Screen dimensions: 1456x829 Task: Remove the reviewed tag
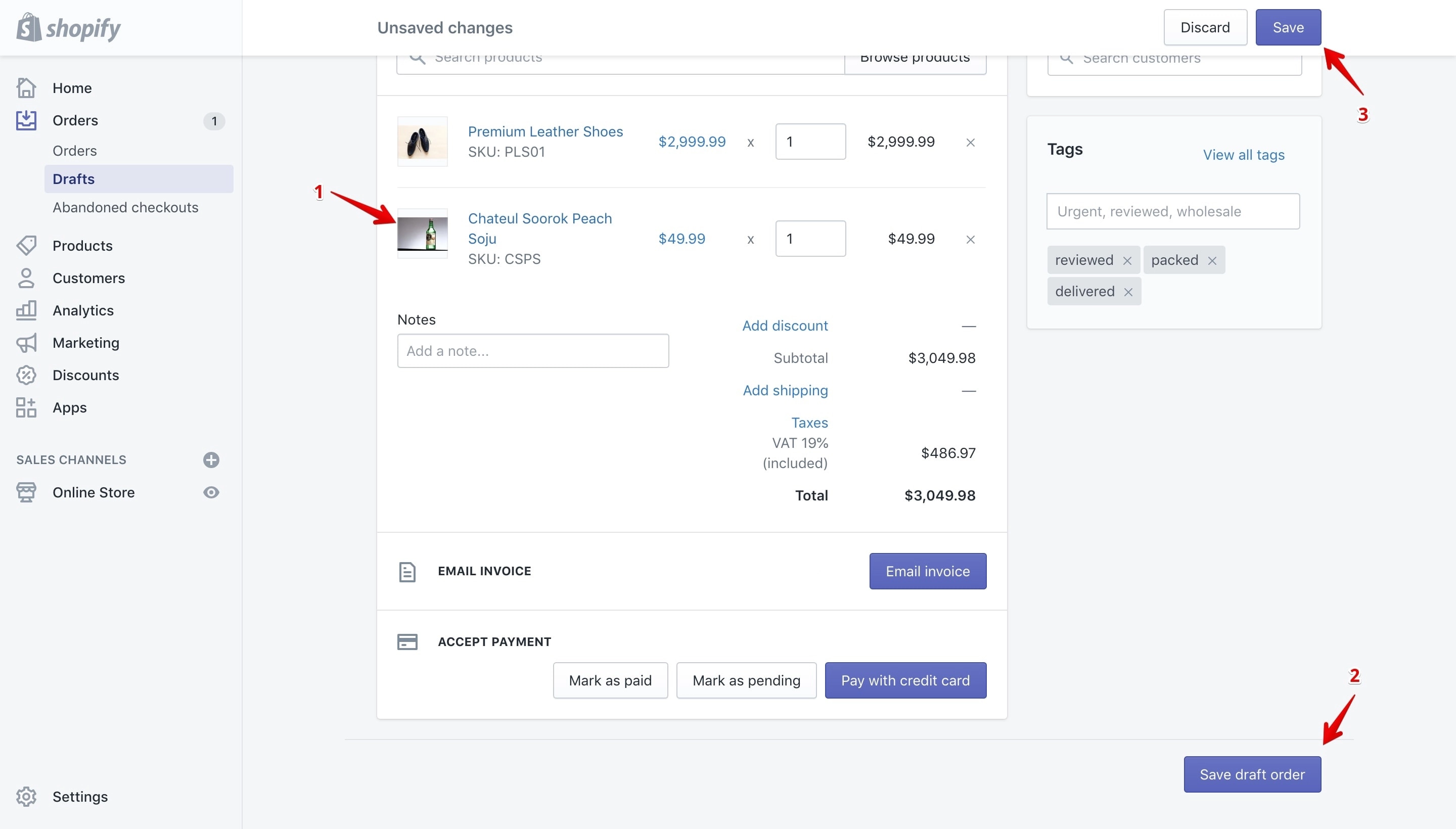pos(1127,261)
